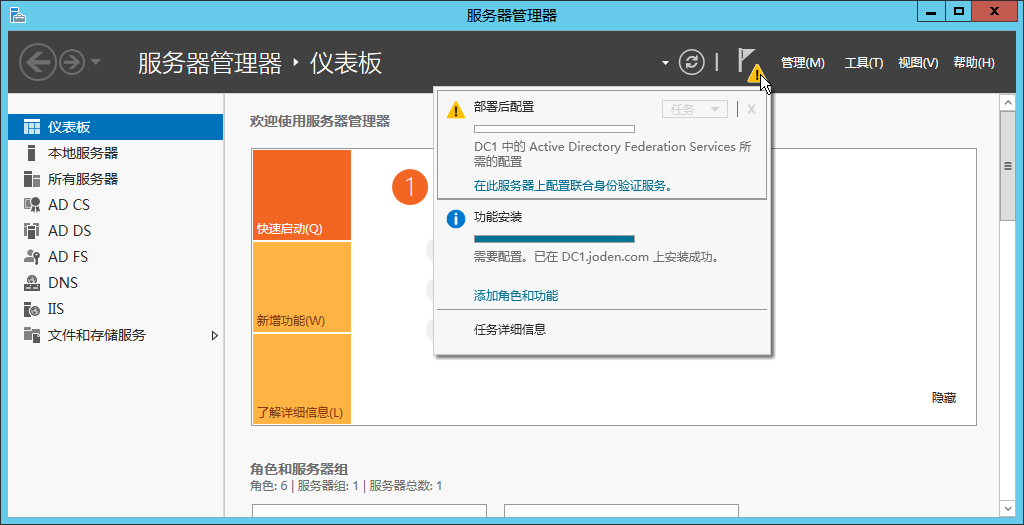Click the AD DS role icon
Screen dimensions: 1024x525
click(31, 231)
